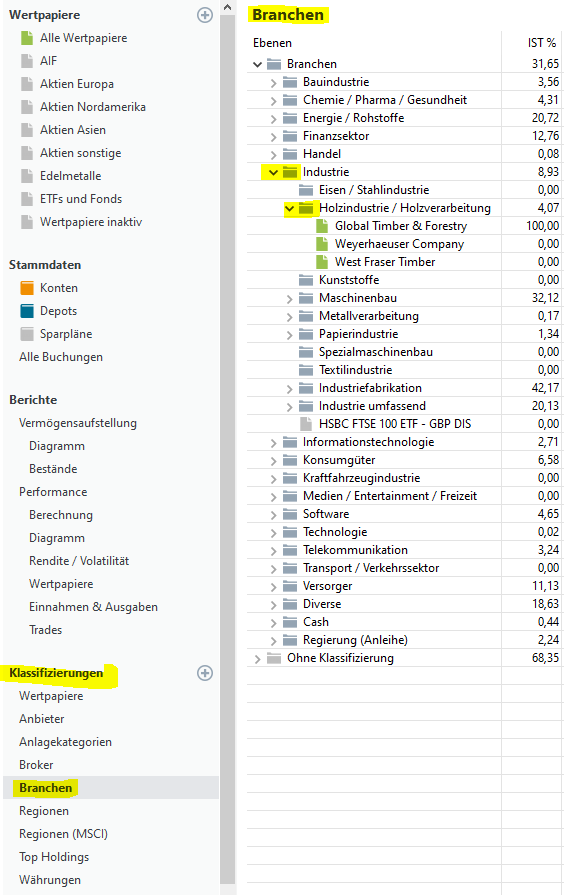Click the folder icon of Spezialmaschinenbau

point(306,352)
